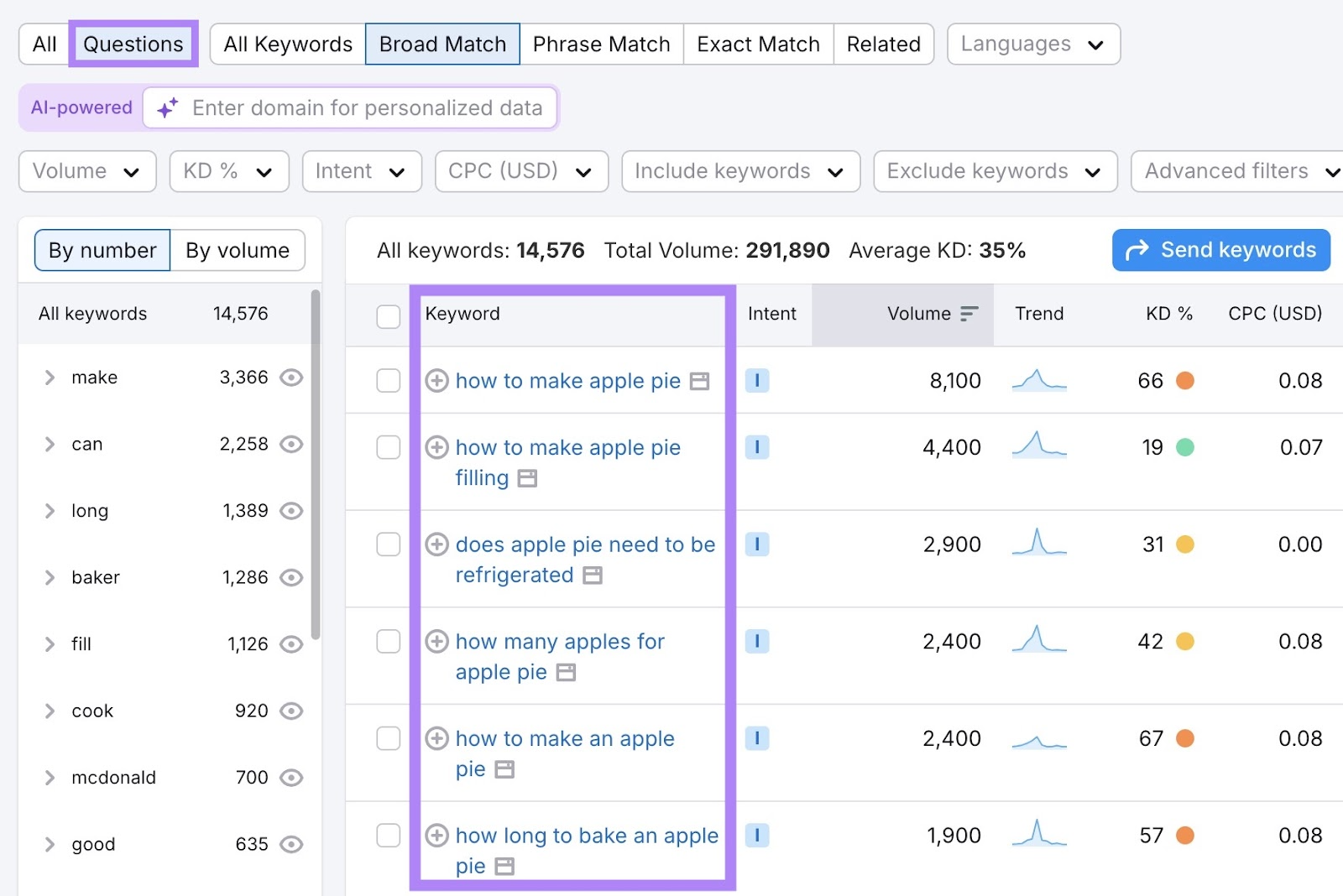Expand the "mcdonald" keyword group
Viewport: 1343px width, 896px height.
point(49,778)
